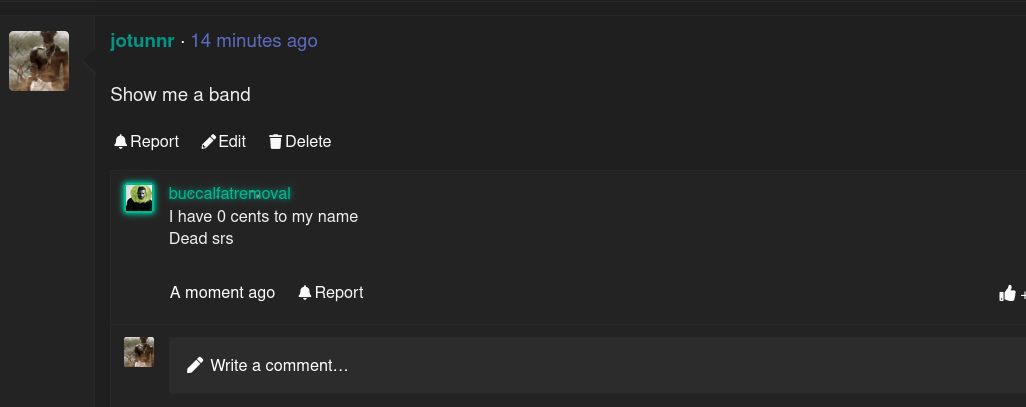The image size is (1026, 407).
Task: Click pencil icon in Write a comment box
Action: 195,365
